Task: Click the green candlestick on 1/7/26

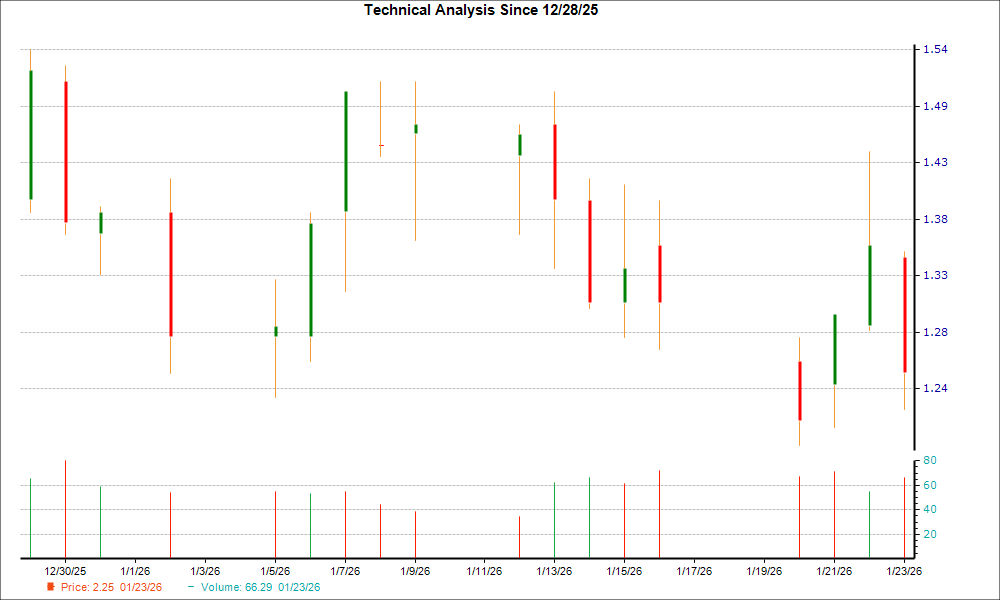Action: point(345,150)
